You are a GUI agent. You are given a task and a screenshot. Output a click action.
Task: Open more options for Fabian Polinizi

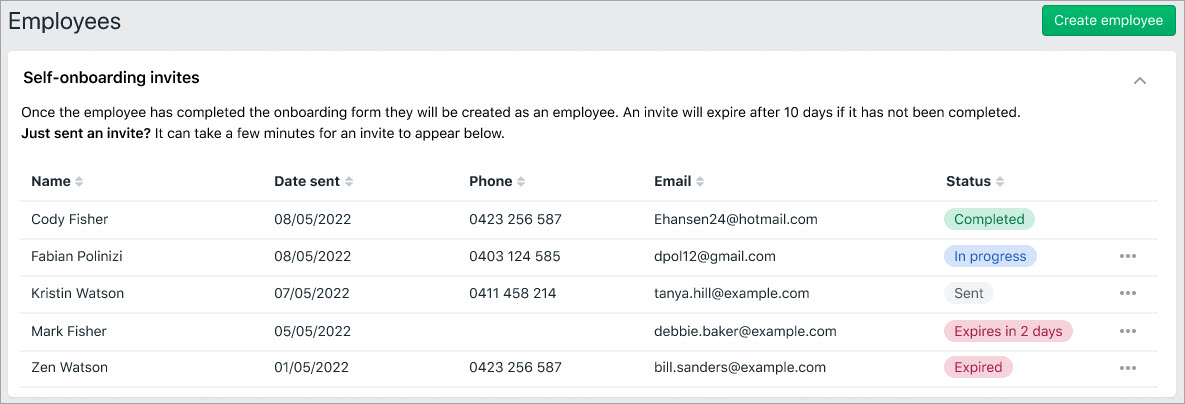pyautogui.click(x=1128, y=256)
